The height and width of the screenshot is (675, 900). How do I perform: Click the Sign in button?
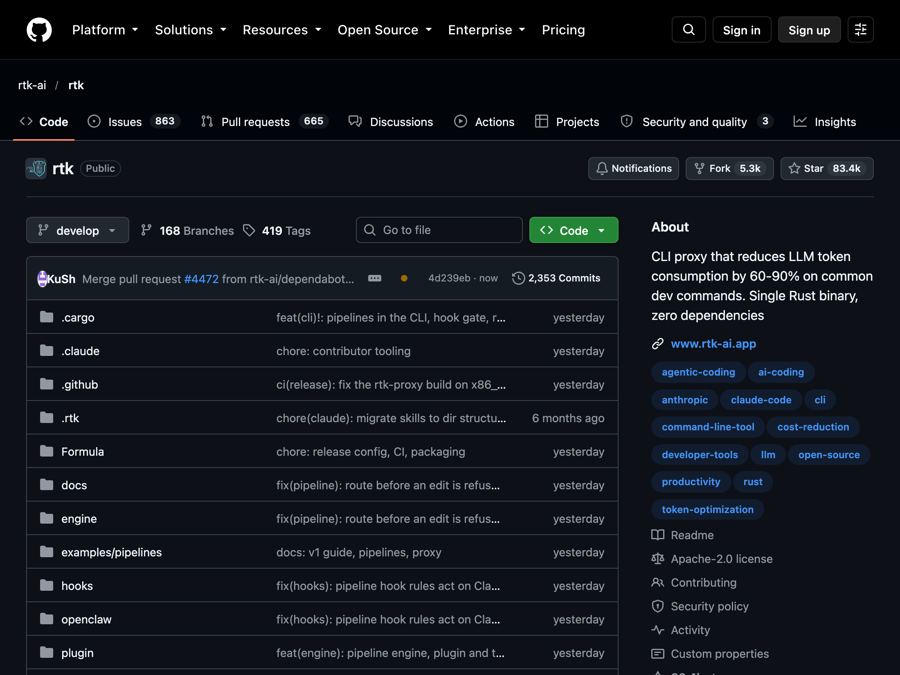tap(742, 30)
